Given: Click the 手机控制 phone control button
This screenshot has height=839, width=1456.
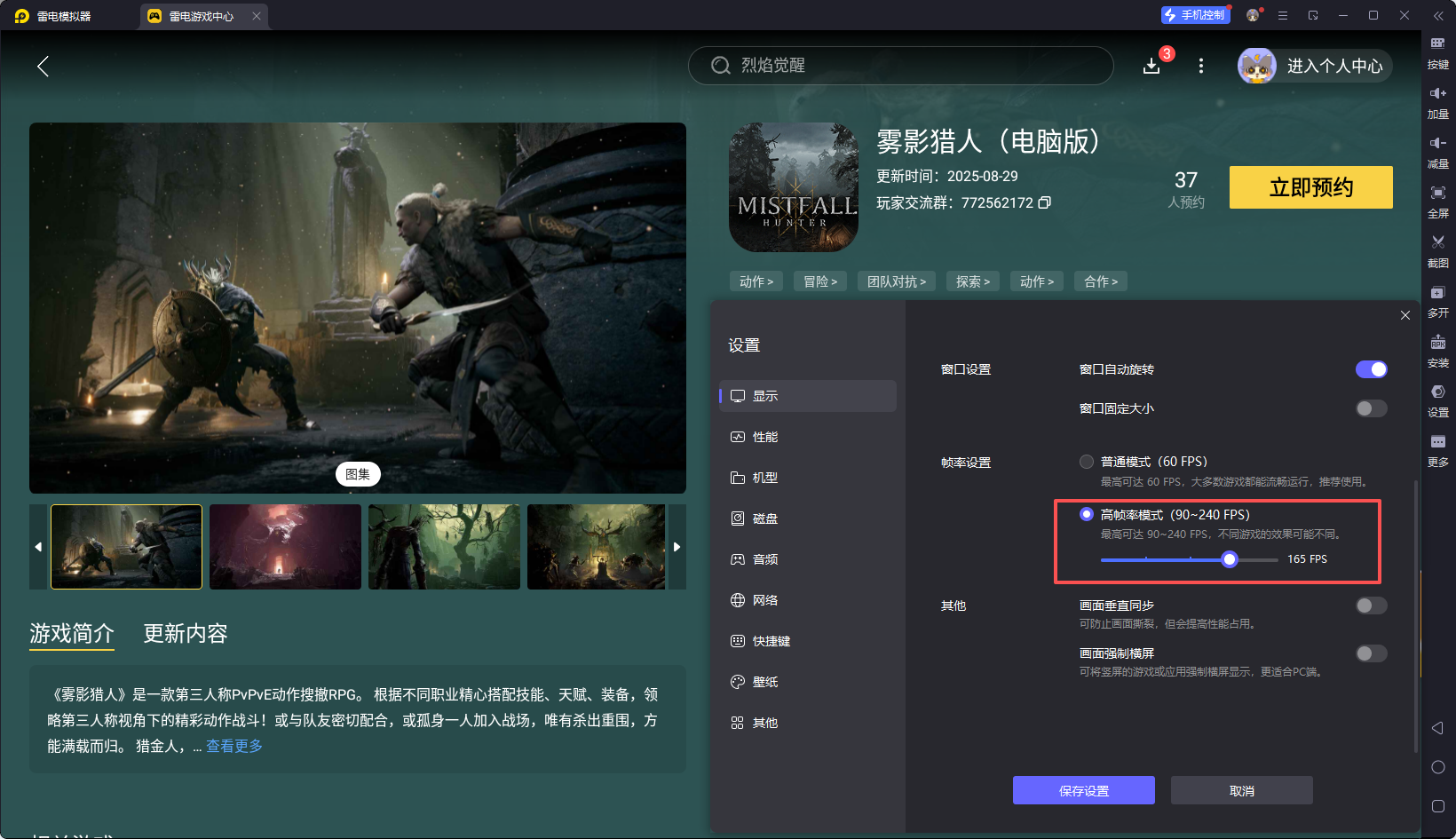Looking at the screenshot, I should tap(1195, 15).
